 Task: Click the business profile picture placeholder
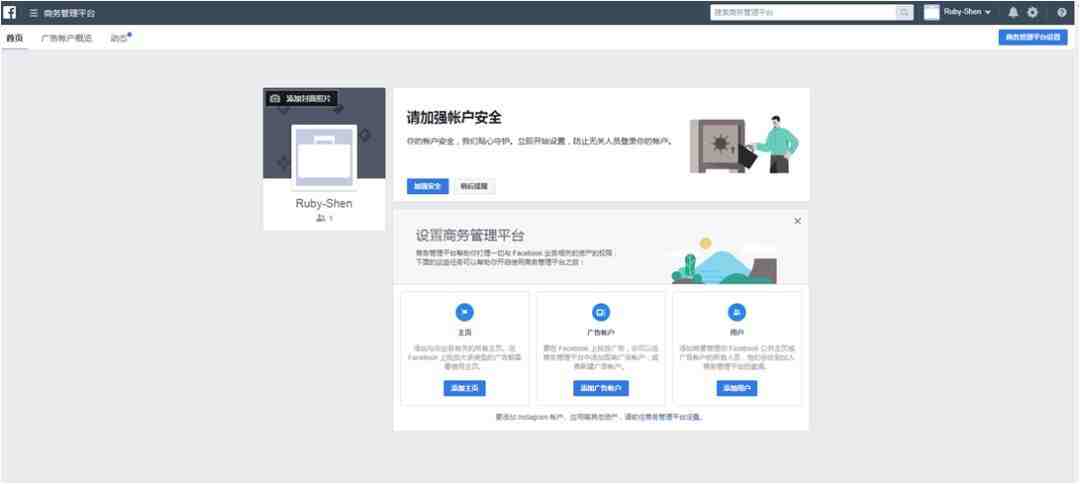324,157
